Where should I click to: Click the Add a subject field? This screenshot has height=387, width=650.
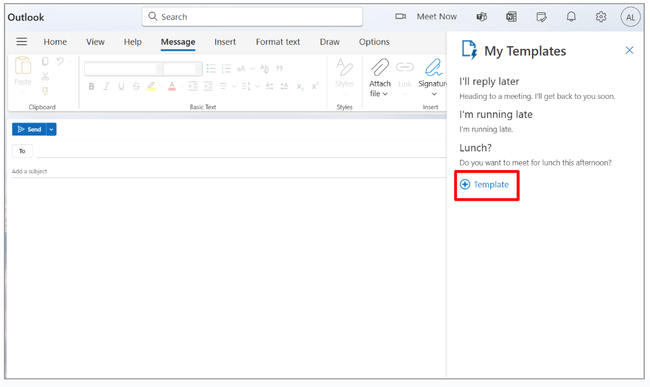click(x=229, y=171)
